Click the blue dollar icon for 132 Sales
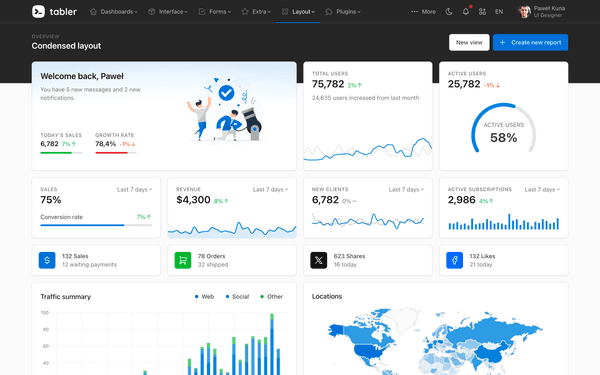 tap(47, 260)
